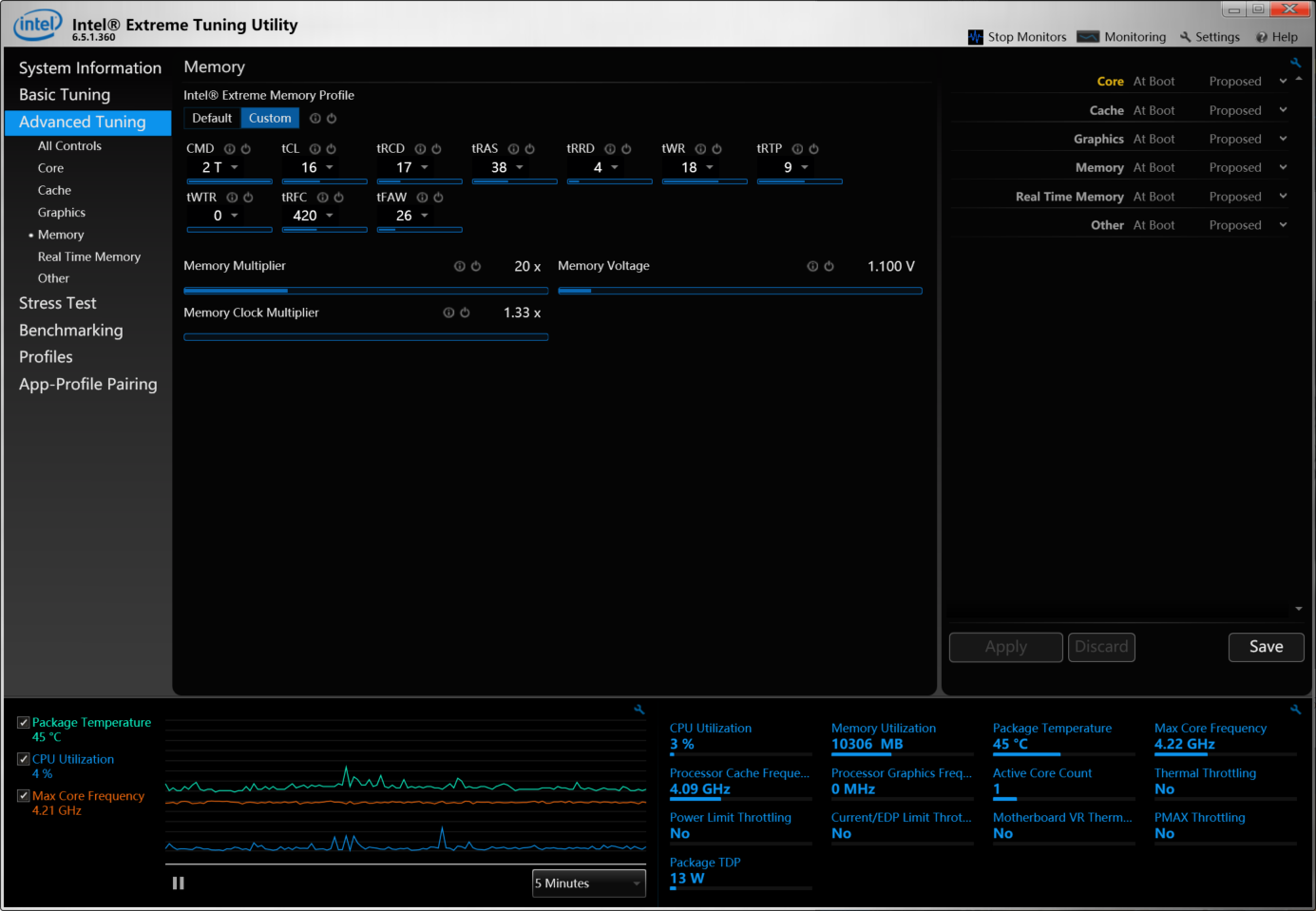Open Help in the top bar
The image size is (1316, 911).
pyautogui.click(x=1277, y=37)
